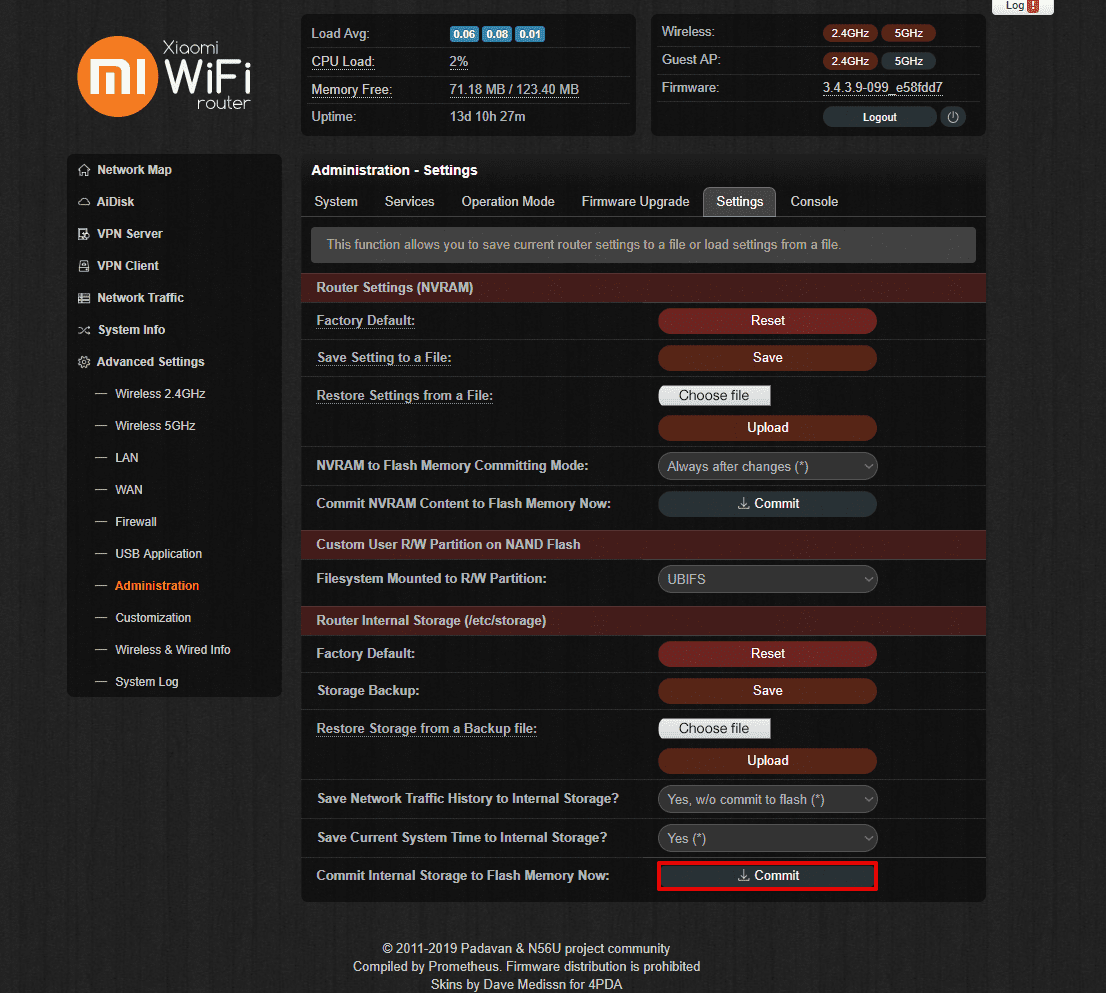The width and height of the screenshot is (1106, 993).
Task: Click the VPN Client sidebar icon
Action: coord(84,266)
